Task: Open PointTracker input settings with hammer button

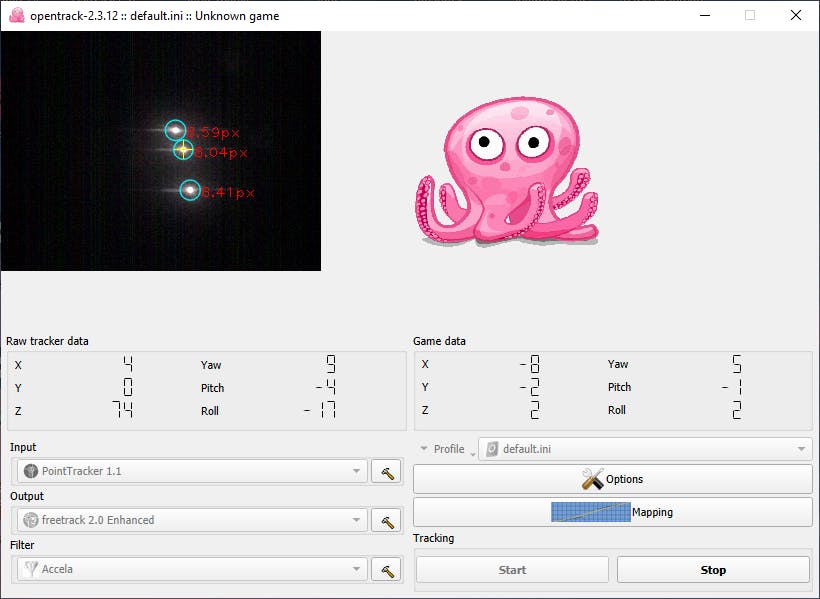Action: pos(385,471)
